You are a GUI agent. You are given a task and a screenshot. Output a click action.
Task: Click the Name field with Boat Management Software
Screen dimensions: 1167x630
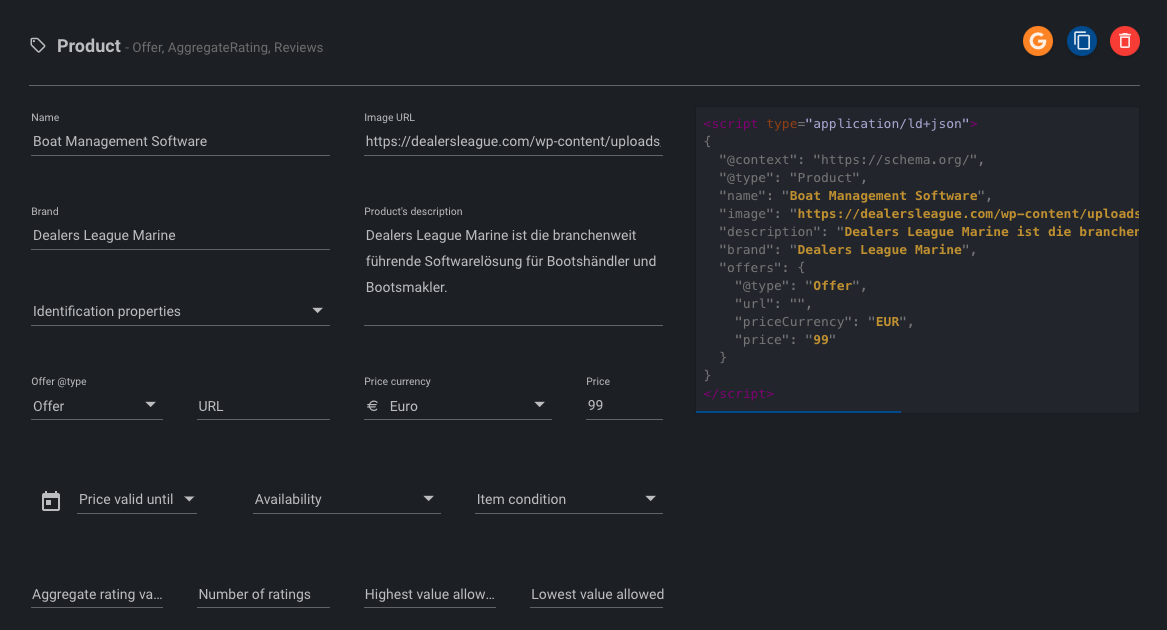[180, 141]
